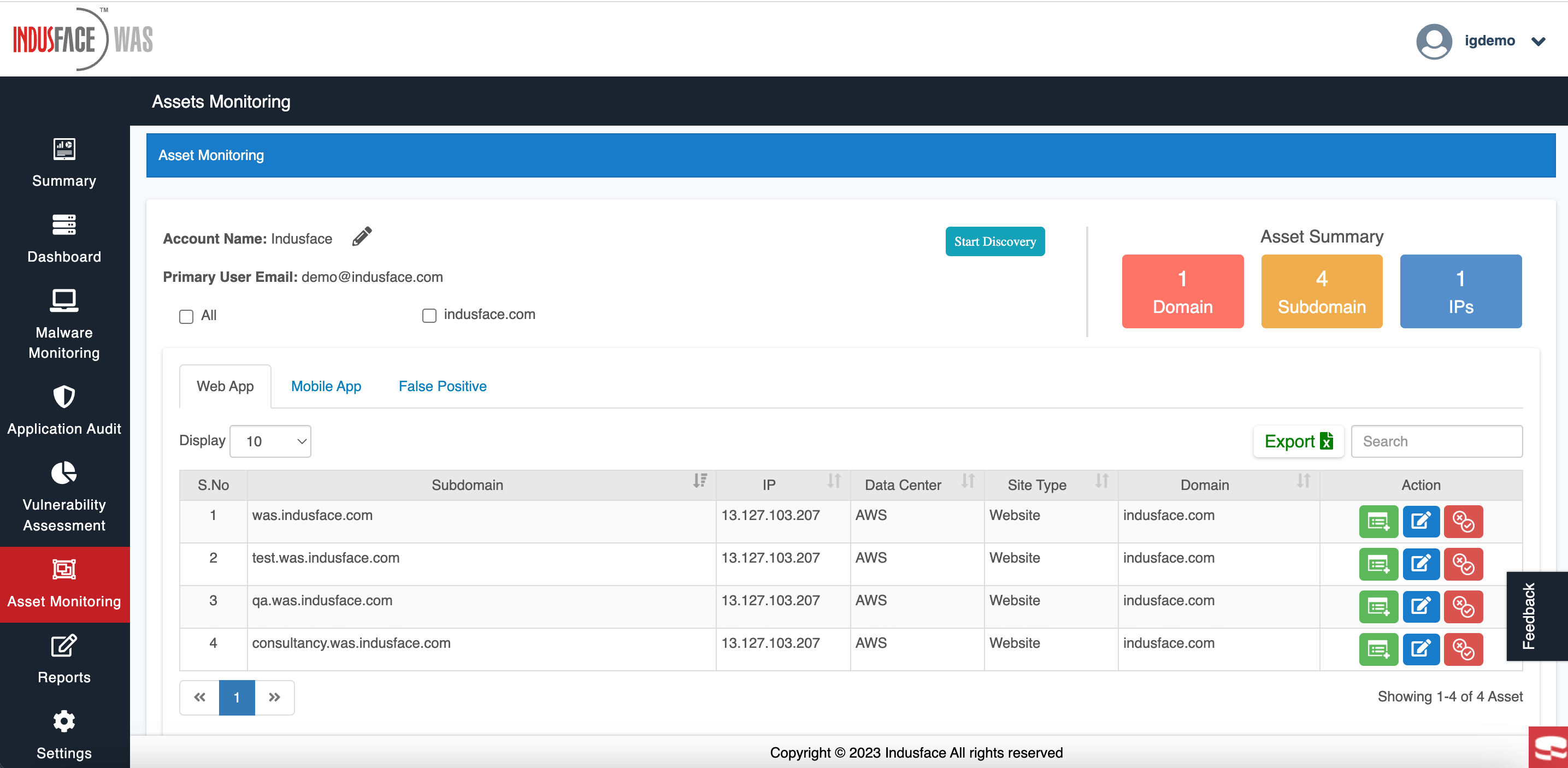Click blue edit icon for was.indusface.com

pyautogui.click(x=1420, y=522)
